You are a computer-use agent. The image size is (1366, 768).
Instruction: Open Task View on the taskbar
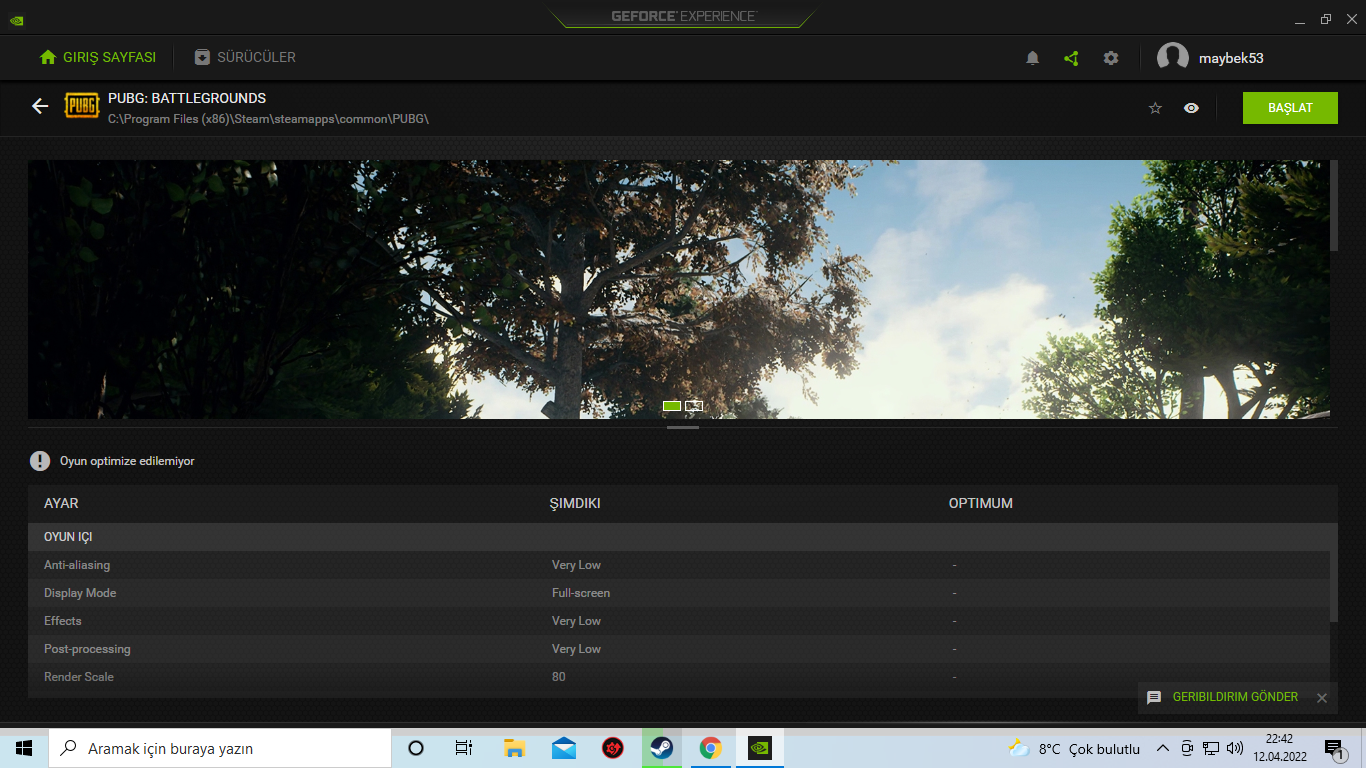point(464,748)
